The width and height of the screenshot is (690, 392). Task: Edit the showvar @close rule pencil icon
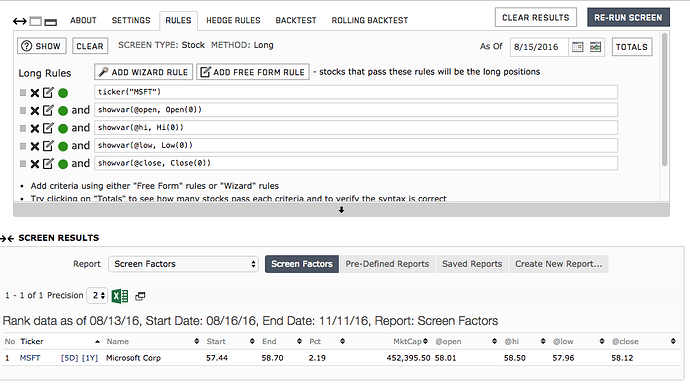click(x=48, y=164)
